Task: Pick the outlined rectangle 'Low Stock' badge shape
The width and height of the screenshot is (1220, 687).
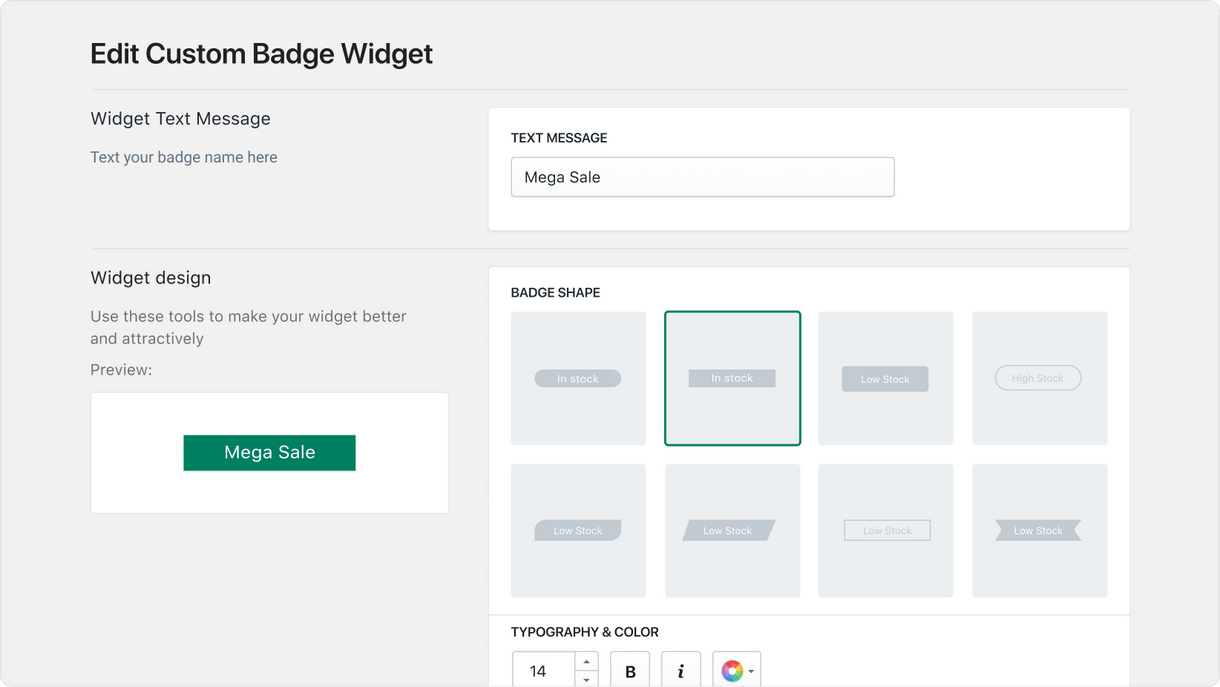Action: [x=885, y=530]
